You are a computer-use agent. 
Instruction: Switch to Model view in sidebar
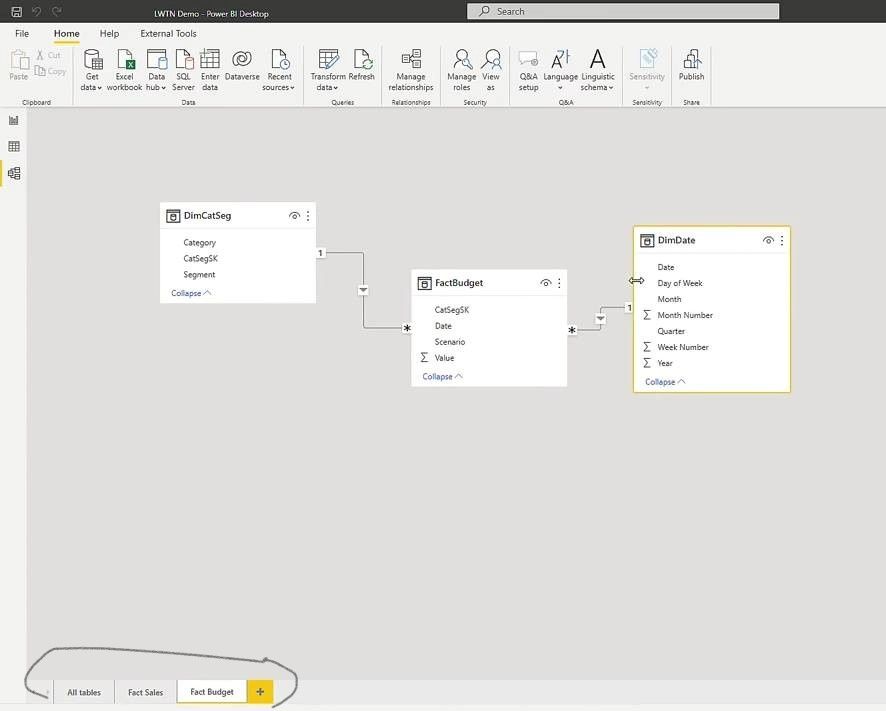tap(14, 173)
